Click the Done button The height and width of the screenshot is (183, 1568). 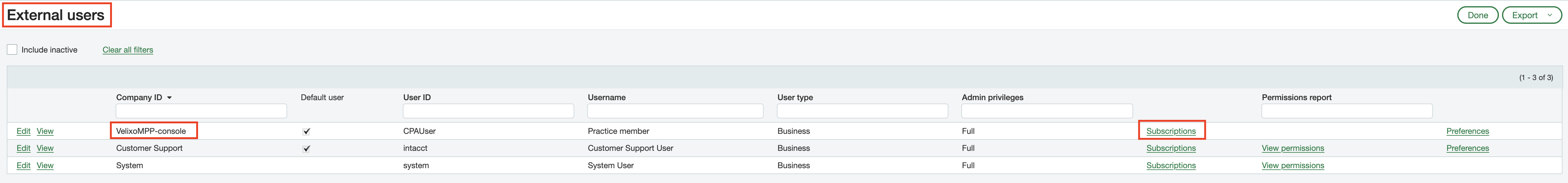point(1477,15)
